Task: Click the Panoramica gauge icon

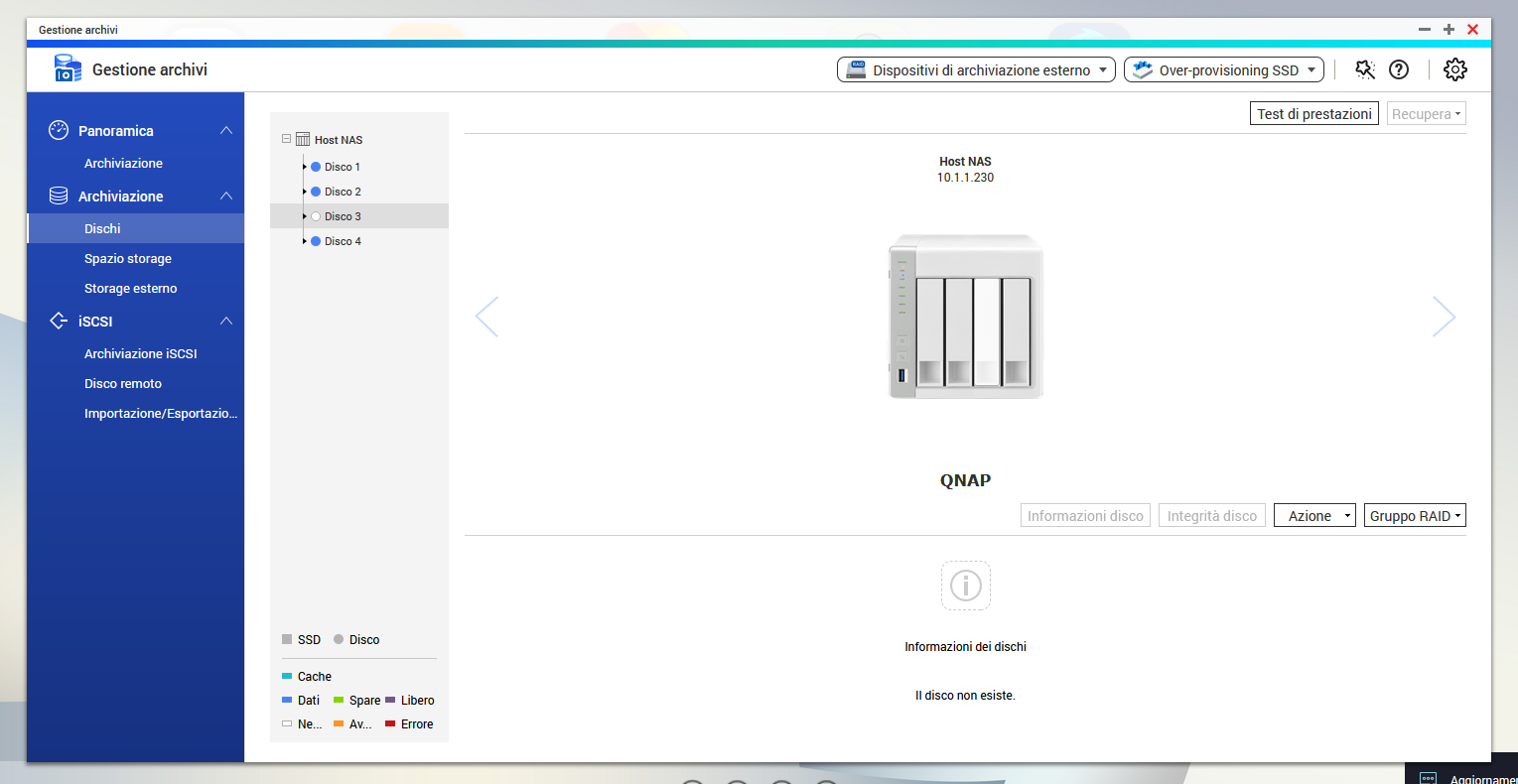Action: pyautogui.click(x=59, y=130)
